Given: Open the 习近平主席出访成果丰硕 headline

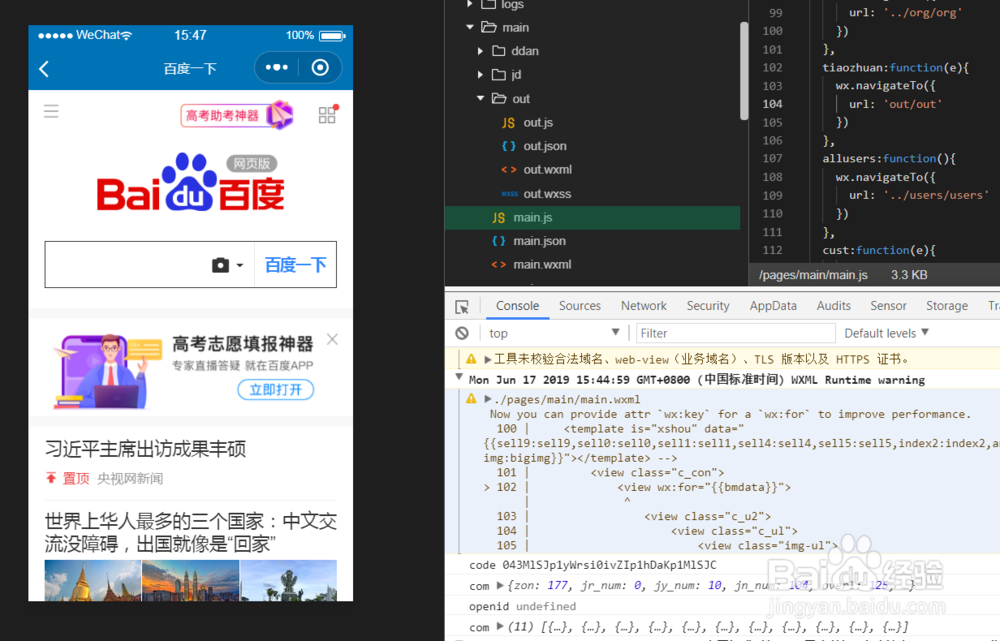Looking at the screenshot, I should click(x=145, y=449).
